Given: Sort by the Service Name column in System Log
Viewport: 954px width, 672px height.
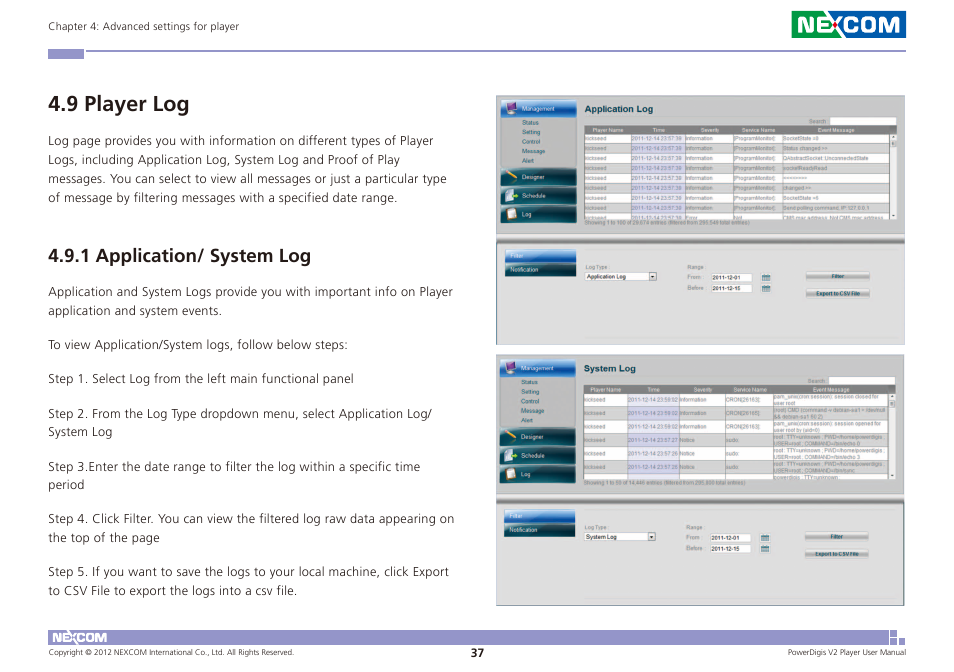Looking at the screenshot, I should (750, 389).
